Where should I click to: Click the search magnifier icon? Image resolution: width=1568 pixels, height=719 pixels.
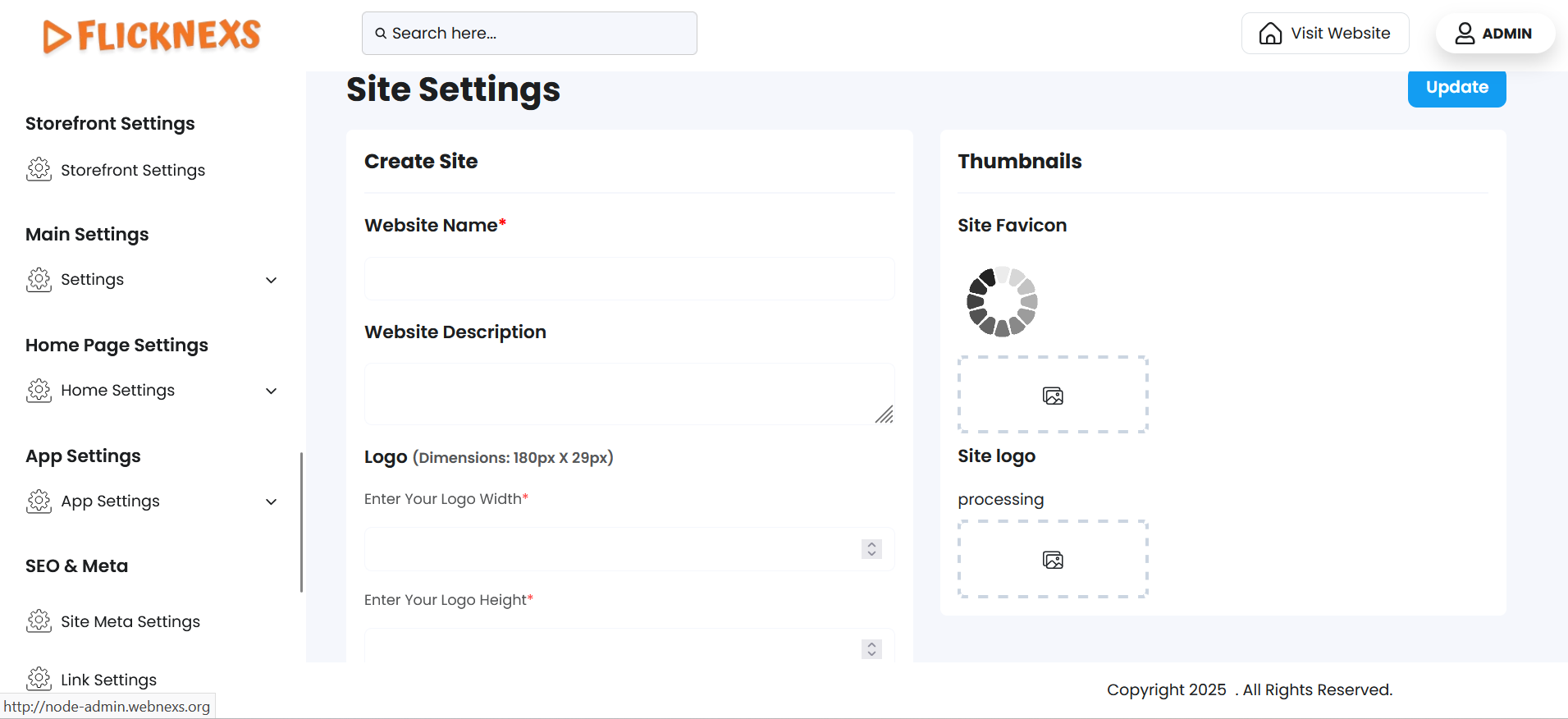pyautogui.click(x=381, y=34)
